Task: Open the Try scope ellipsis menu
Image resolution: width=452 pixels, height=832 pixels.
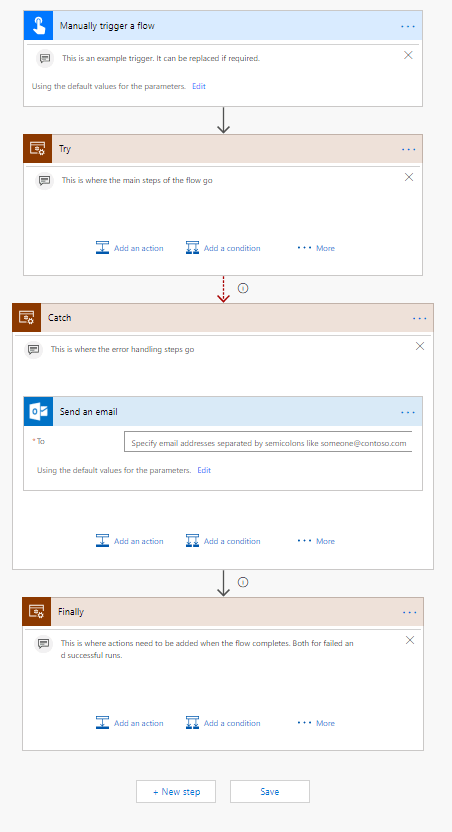Action: pyautogui.click(x=408, y=149)
